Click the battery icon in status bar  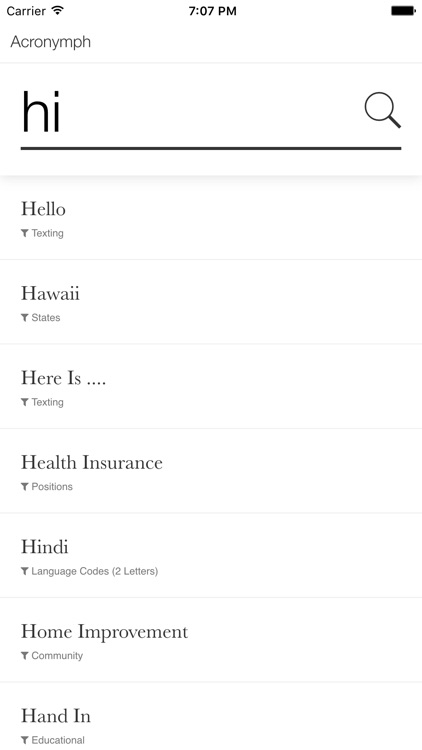pyautogui.click(x=403, y=11)
